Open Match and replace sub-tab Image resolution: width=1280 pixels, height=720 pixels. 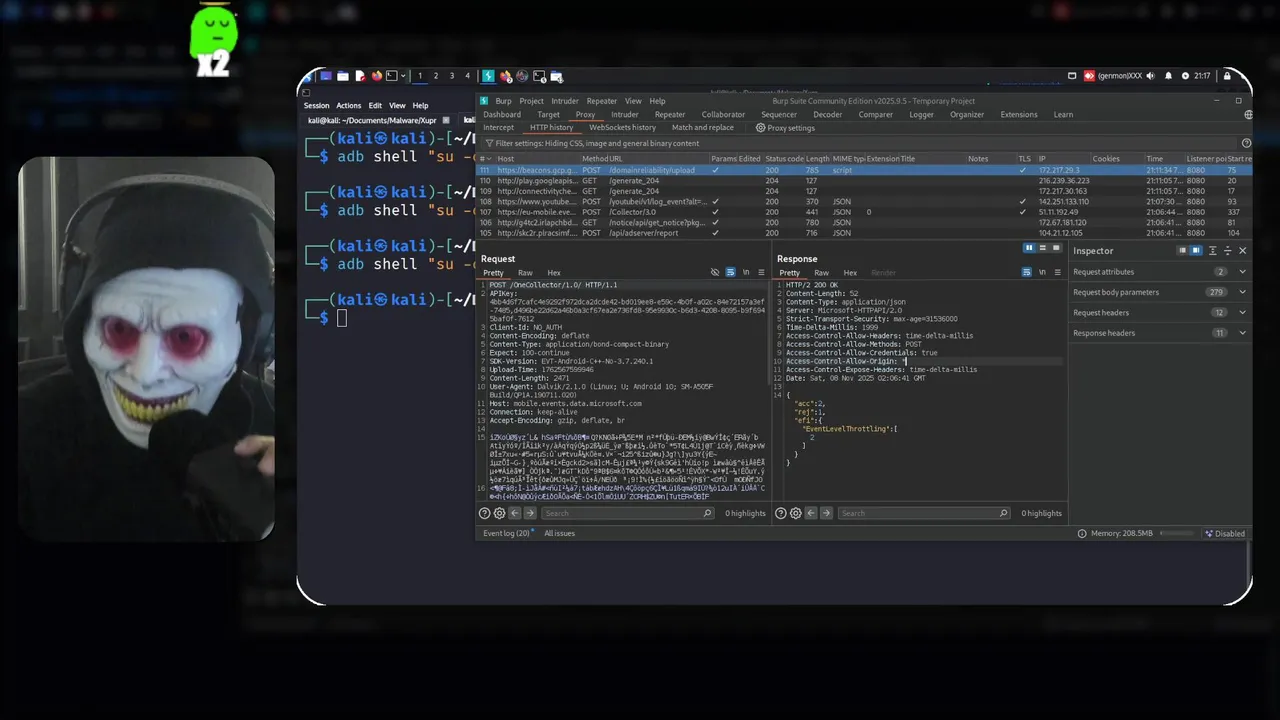pyautogui.click(x=702, y=128)
